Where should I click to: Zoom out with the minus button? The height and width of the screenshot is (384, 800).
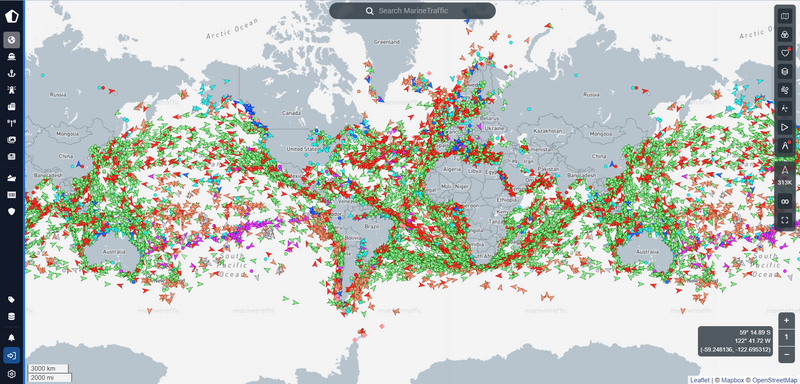[786, 354]
